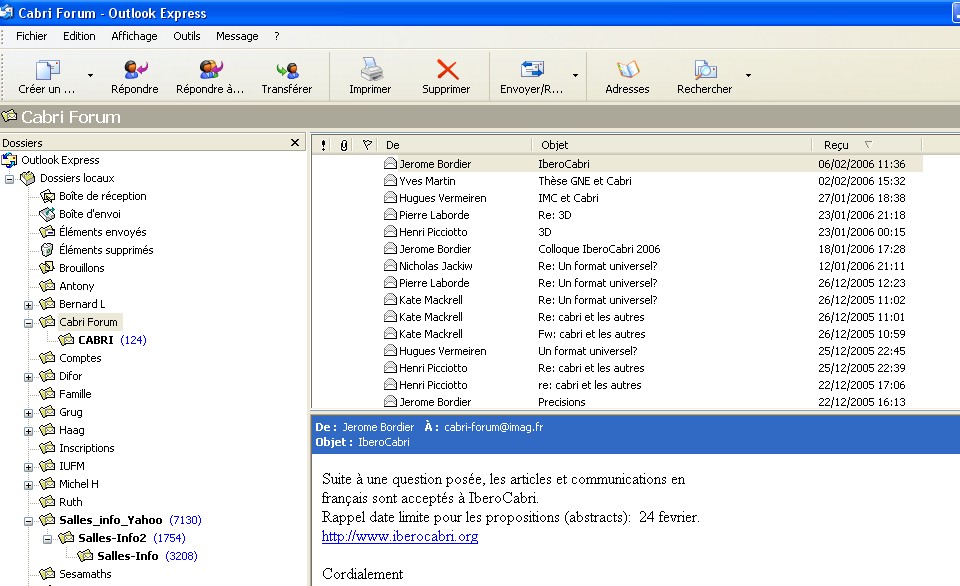Collapse the Salles-Info2 subfolder
Image resolution: width=960 pixels, height=586 pixels.
tap(47, 539)
